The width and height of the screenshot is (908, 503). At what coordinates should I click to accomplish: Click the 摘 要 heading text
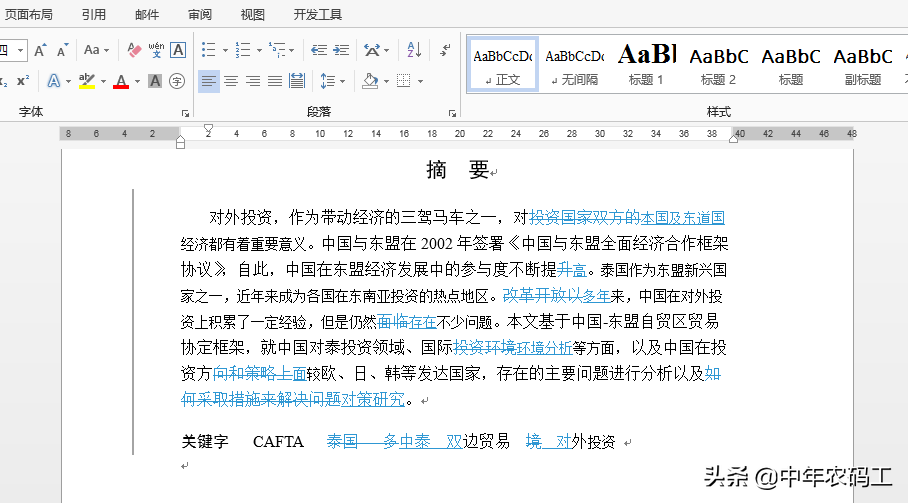pos(458,170)
